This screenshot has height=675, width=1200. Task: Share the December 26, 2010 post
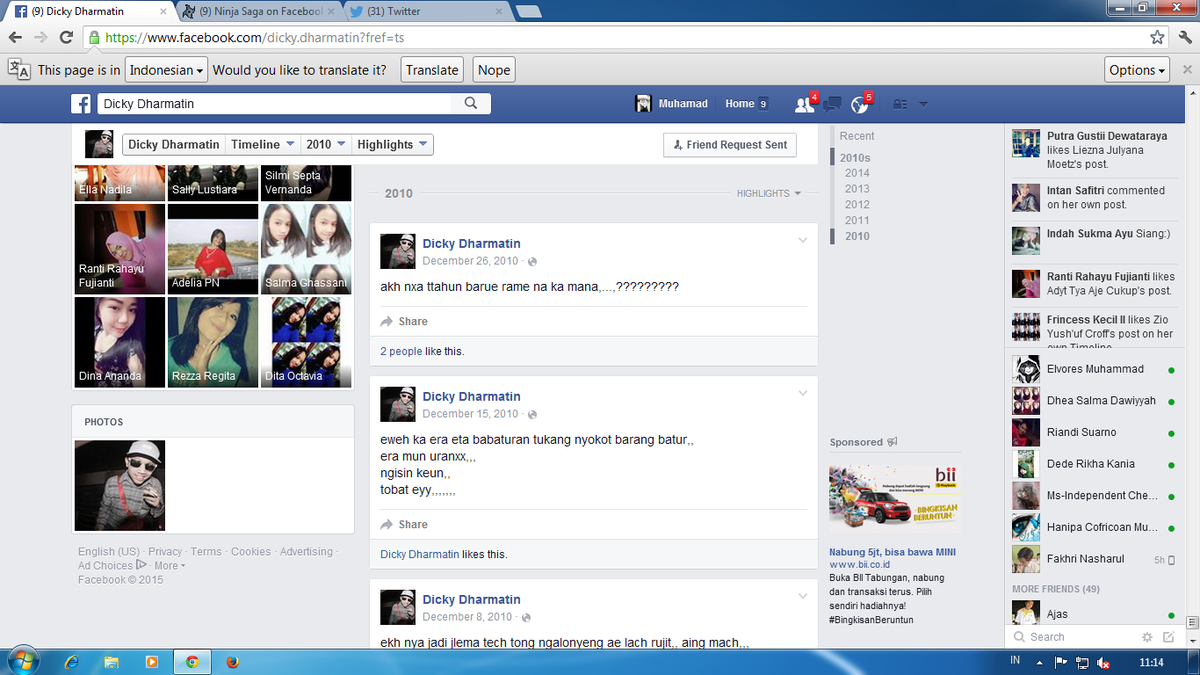click(x=404, y=321)
